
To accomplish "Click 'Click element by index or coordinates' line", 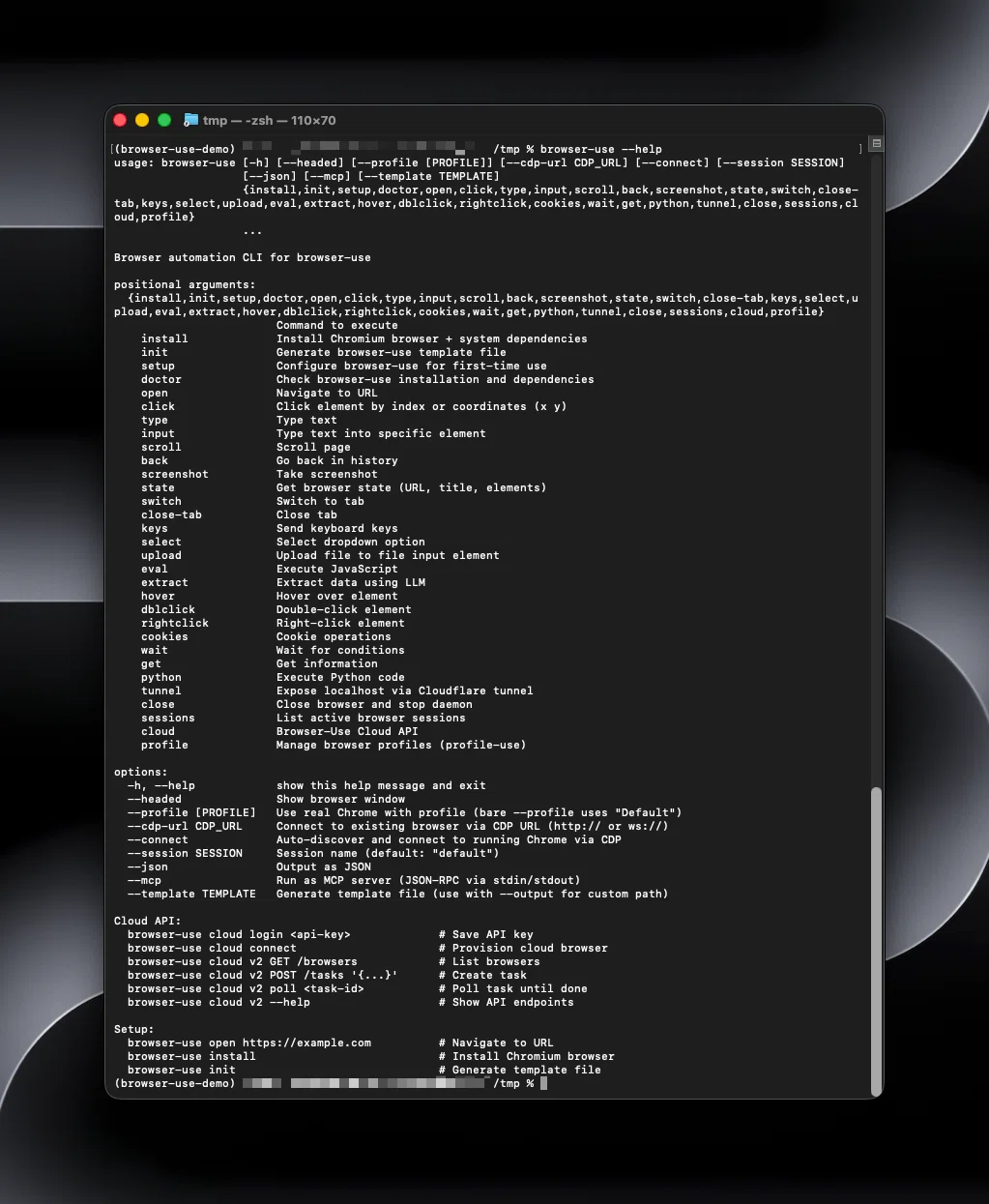I will [422, 406].
